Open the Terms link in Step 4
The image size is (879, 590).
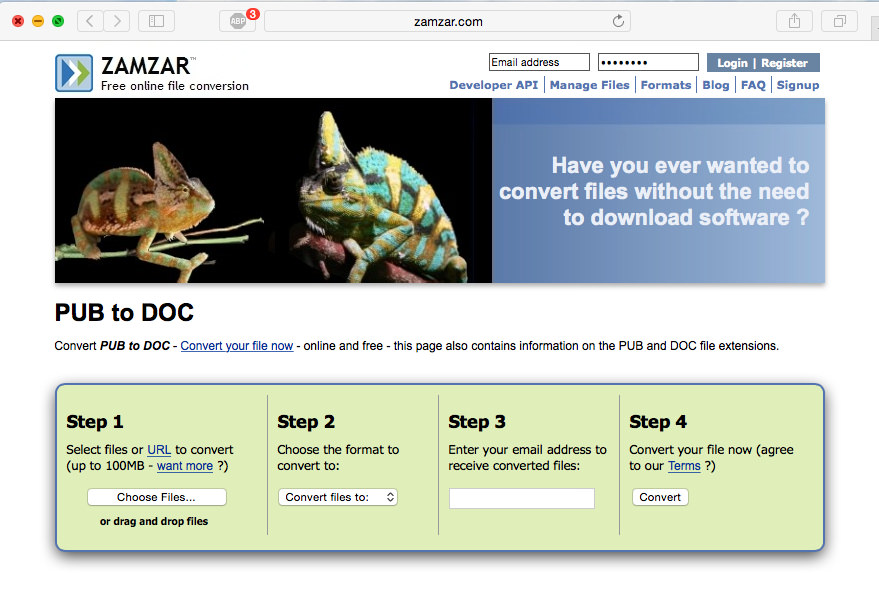pos(684,466)
